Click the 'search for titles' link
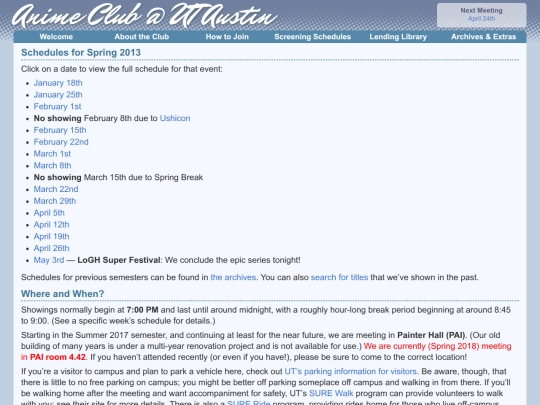Viewport: 540px width, 405px height. click(x=339, y=277)
